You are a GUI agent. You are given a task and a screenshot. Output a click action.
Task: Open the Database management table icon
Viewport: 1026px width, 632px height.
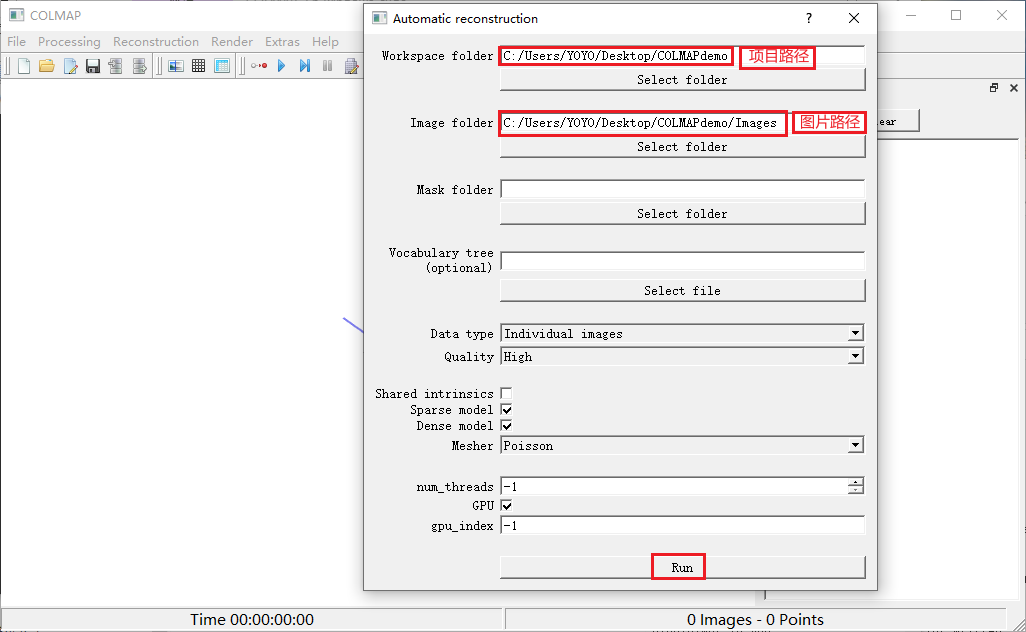[222, 65]
